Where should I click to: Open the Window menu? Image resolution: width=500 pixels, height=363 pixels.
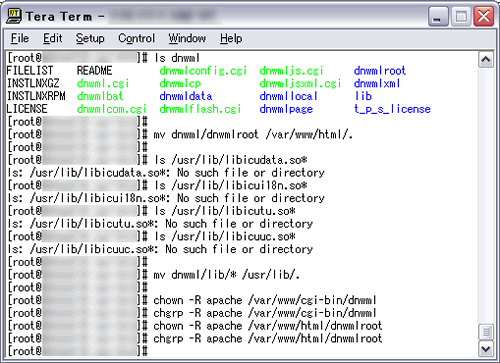click(187, 38)
